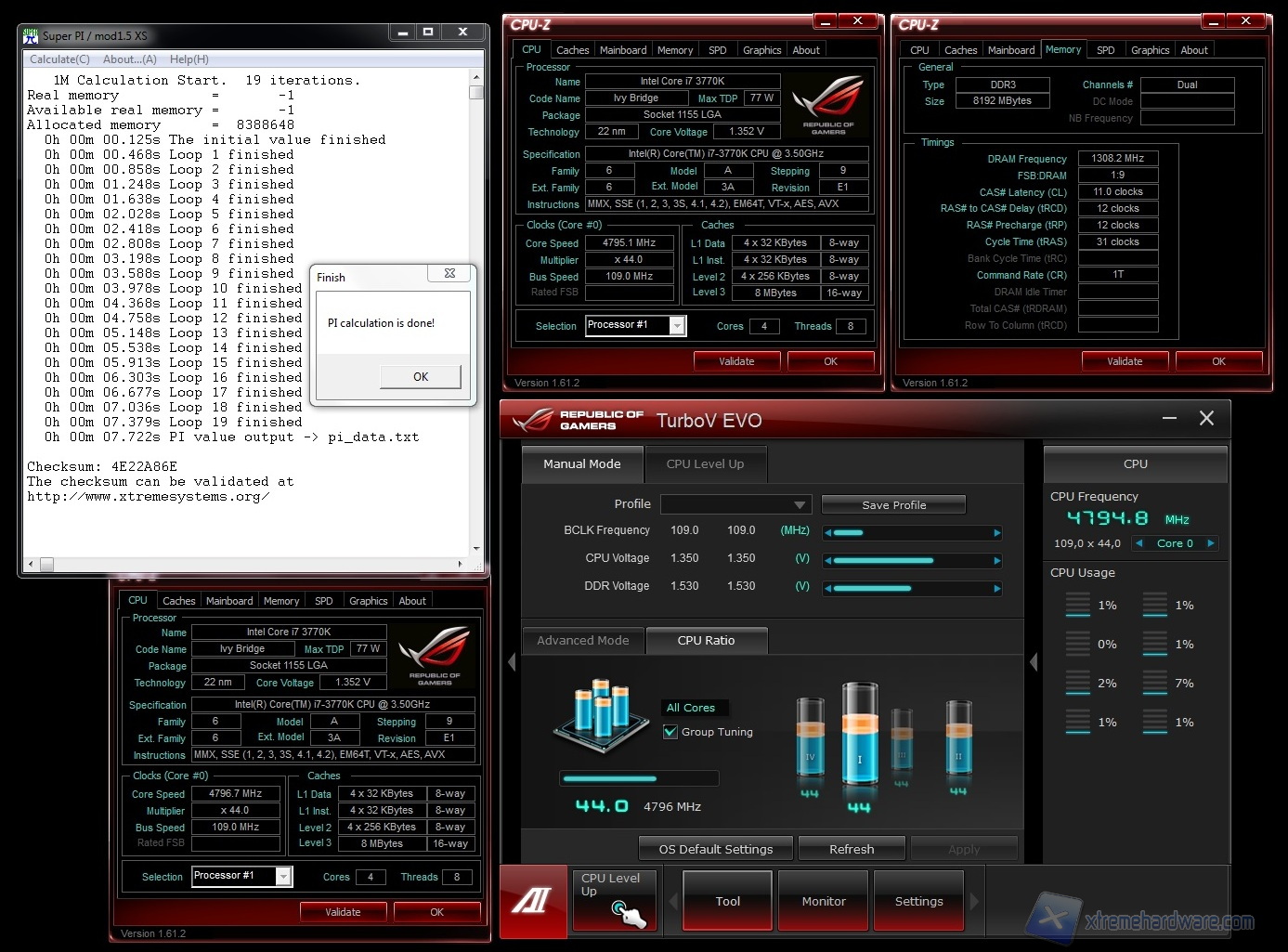Expand Processor #1 selection in top CPU-Z

pos(677,325)
